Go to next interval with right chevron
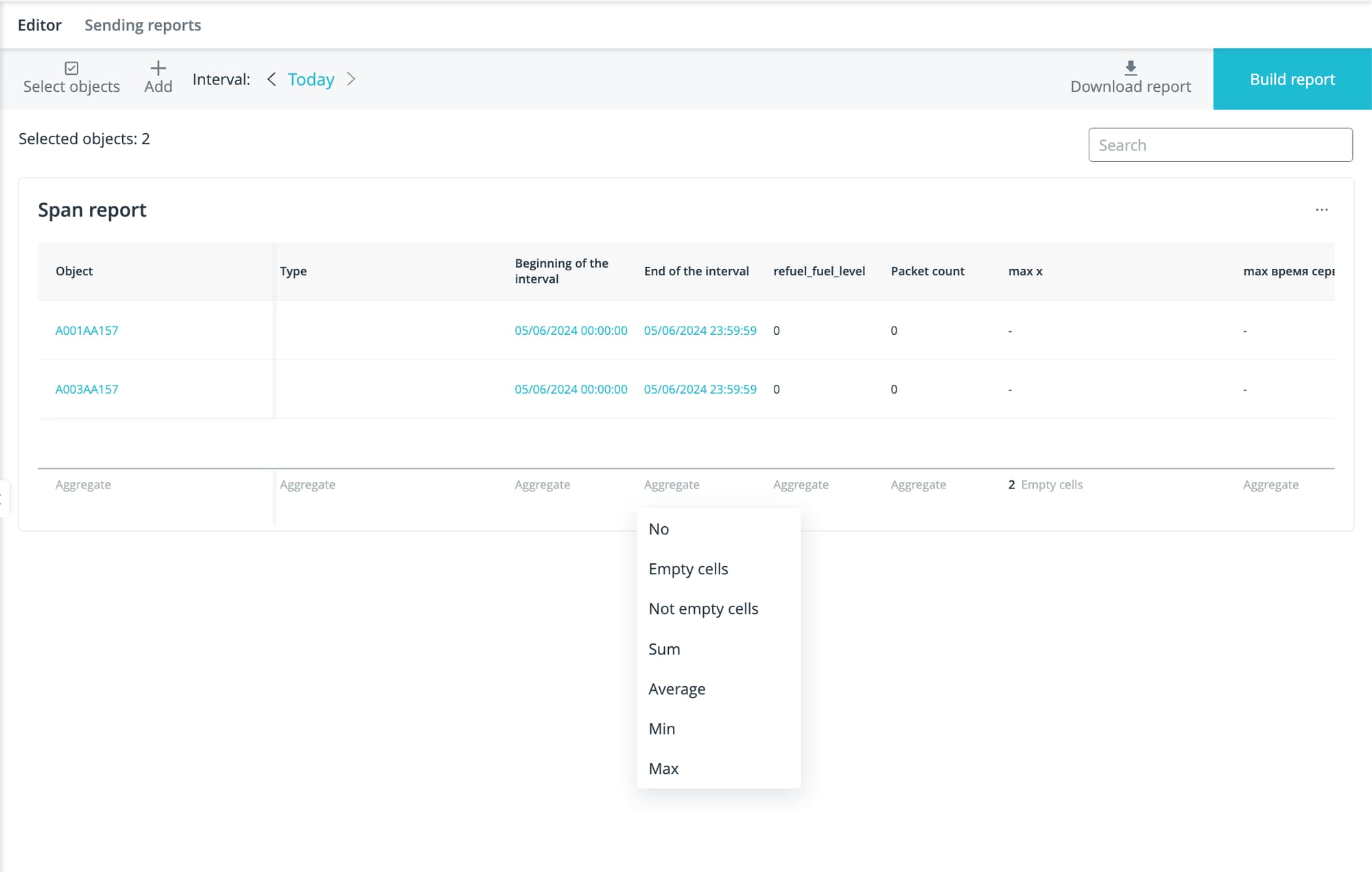The height and width of the screenshot is (872, 1372). 351,79
